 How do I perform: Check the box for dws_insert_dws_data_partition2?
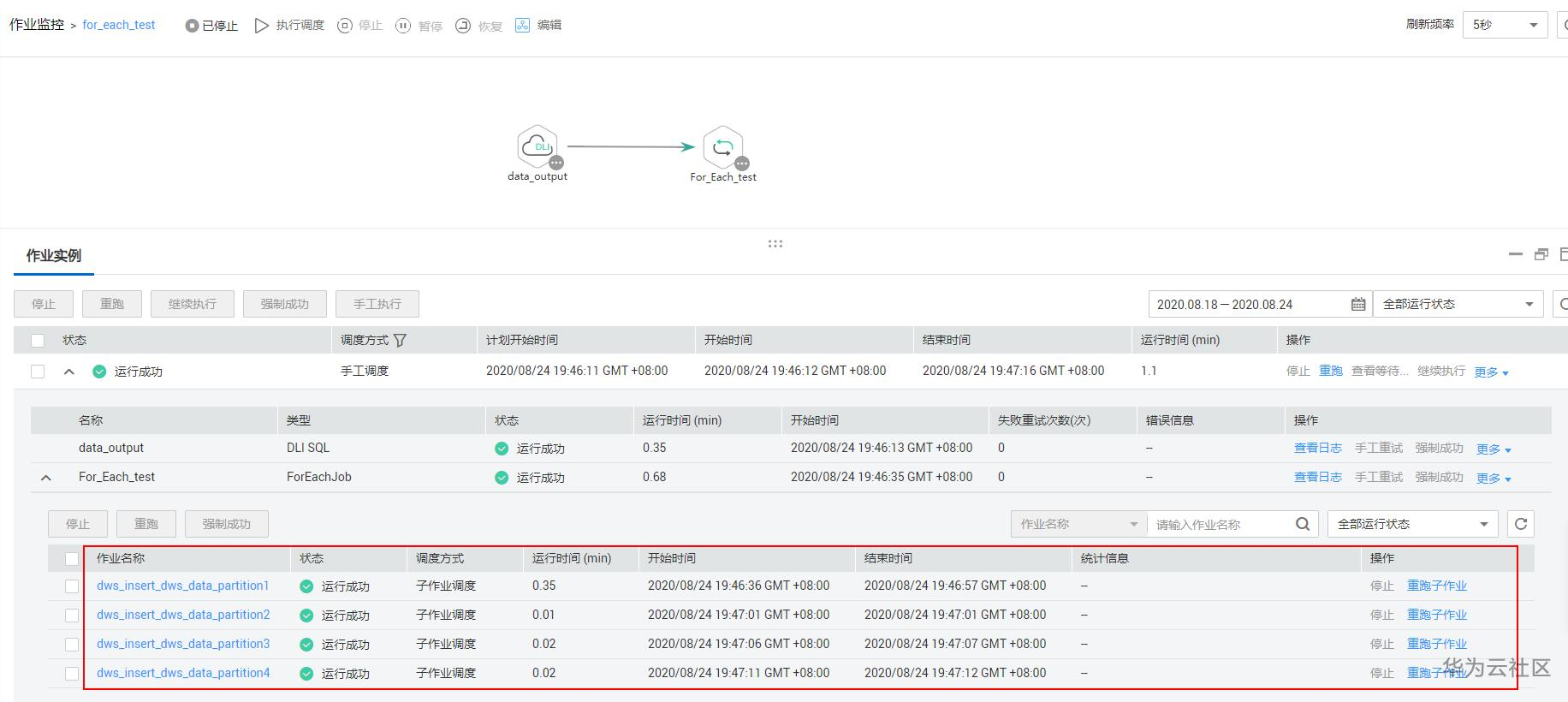coord(72,616)
